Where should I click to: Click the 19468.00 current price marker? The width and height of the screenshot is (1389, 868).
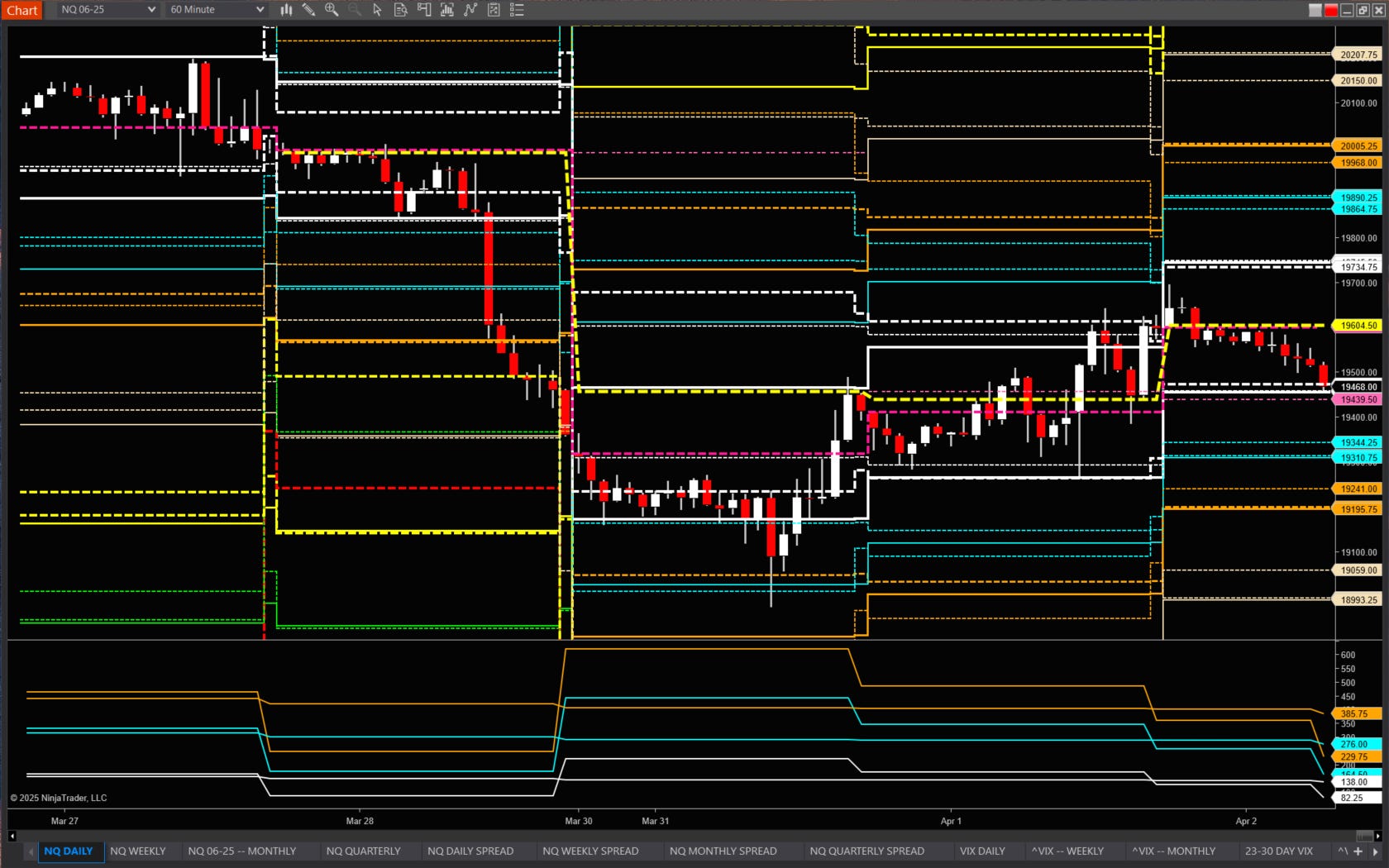(1358, 387)
